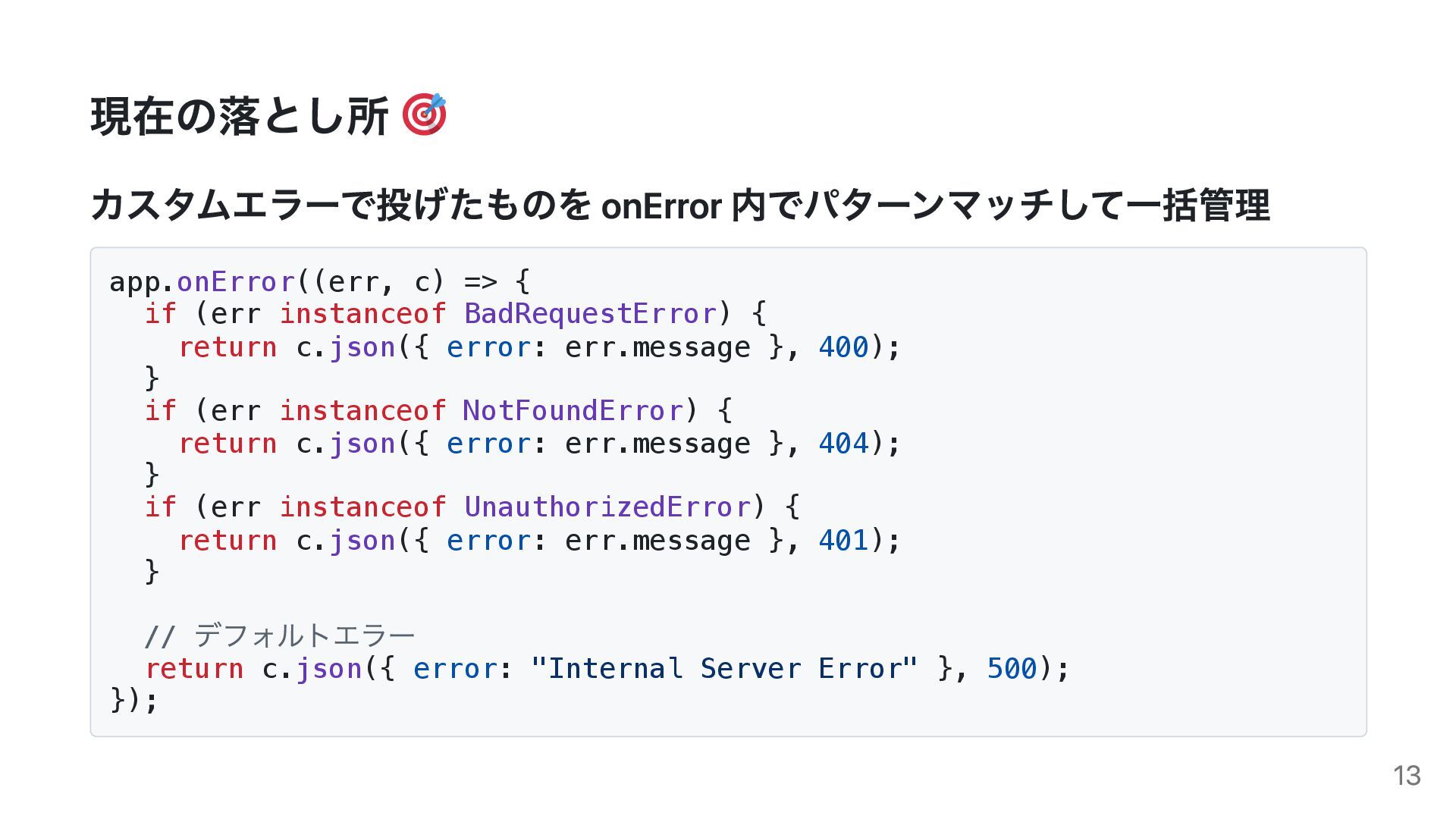Image resolution: width=1456 pixels, height=819 pixels.
Task: Click the onError method name in code
Action: (x=236, y=282)
